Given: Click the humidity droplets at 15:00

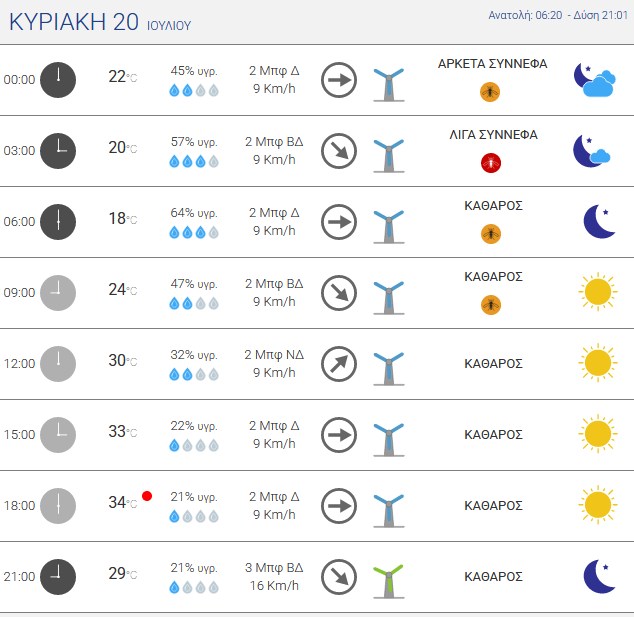Looking at the screenshot, I should tap(194, 446).
